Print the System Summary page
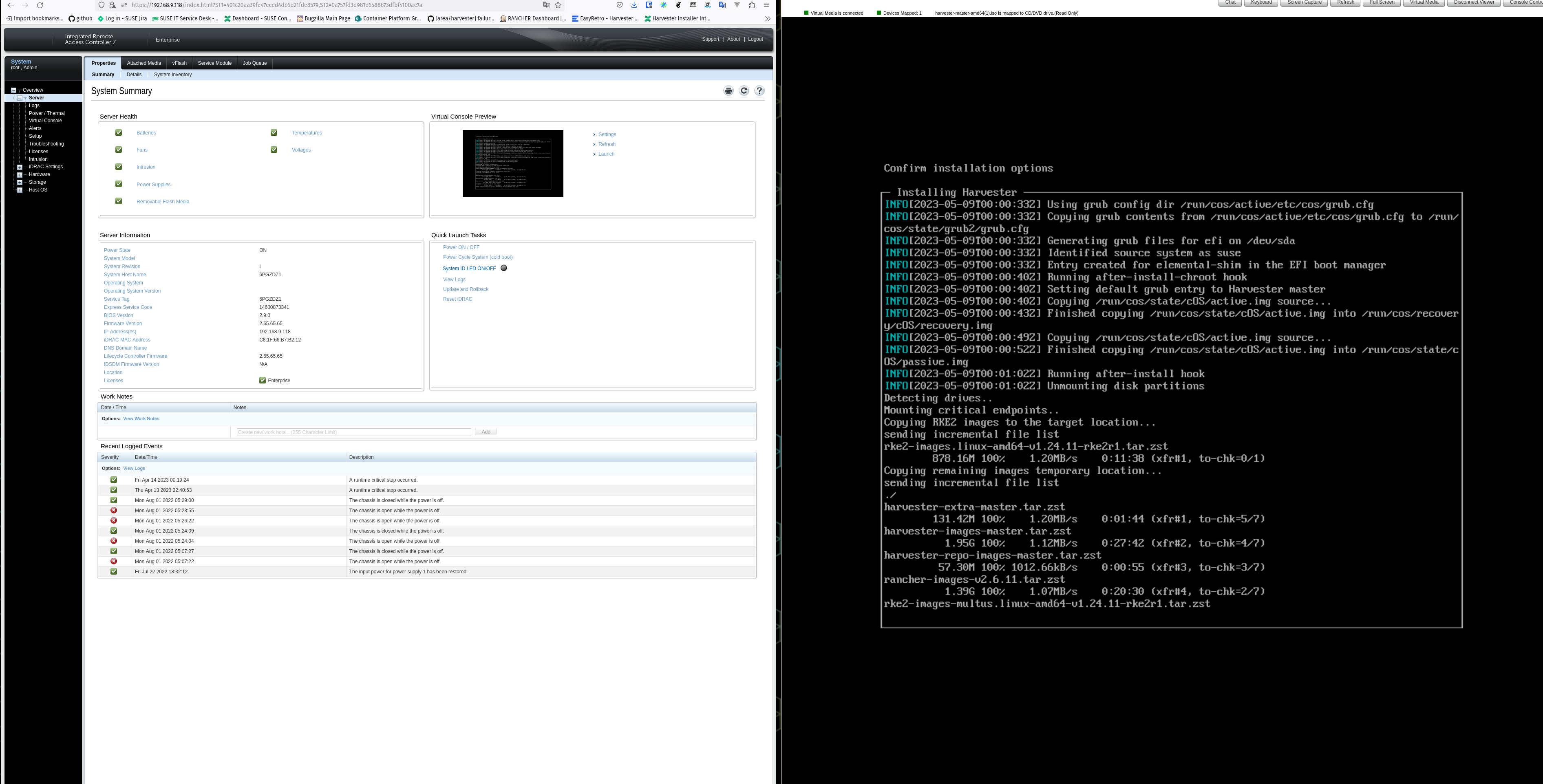This screenshot has height=784, width=1543. point(728,90)
